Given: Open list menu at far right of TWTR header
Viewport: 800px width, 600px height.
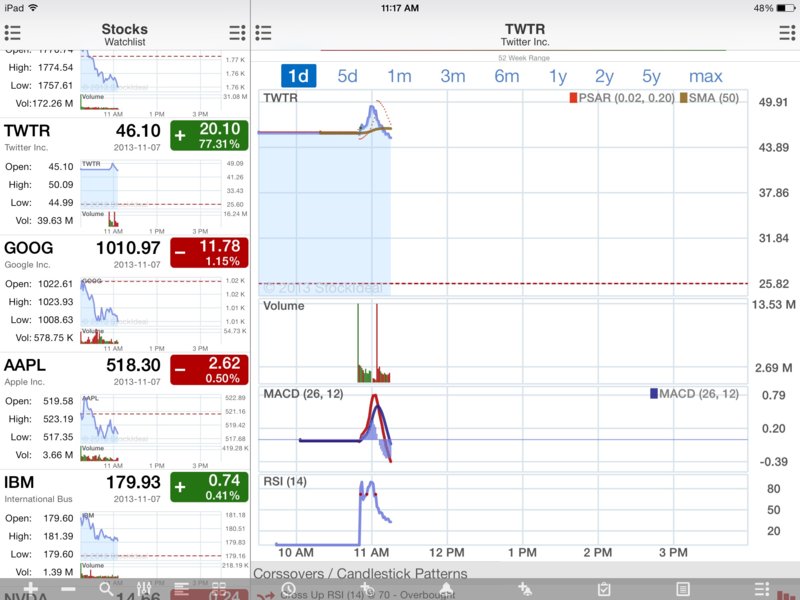Looking at the screenshot, I should click(x=785, y=33).
